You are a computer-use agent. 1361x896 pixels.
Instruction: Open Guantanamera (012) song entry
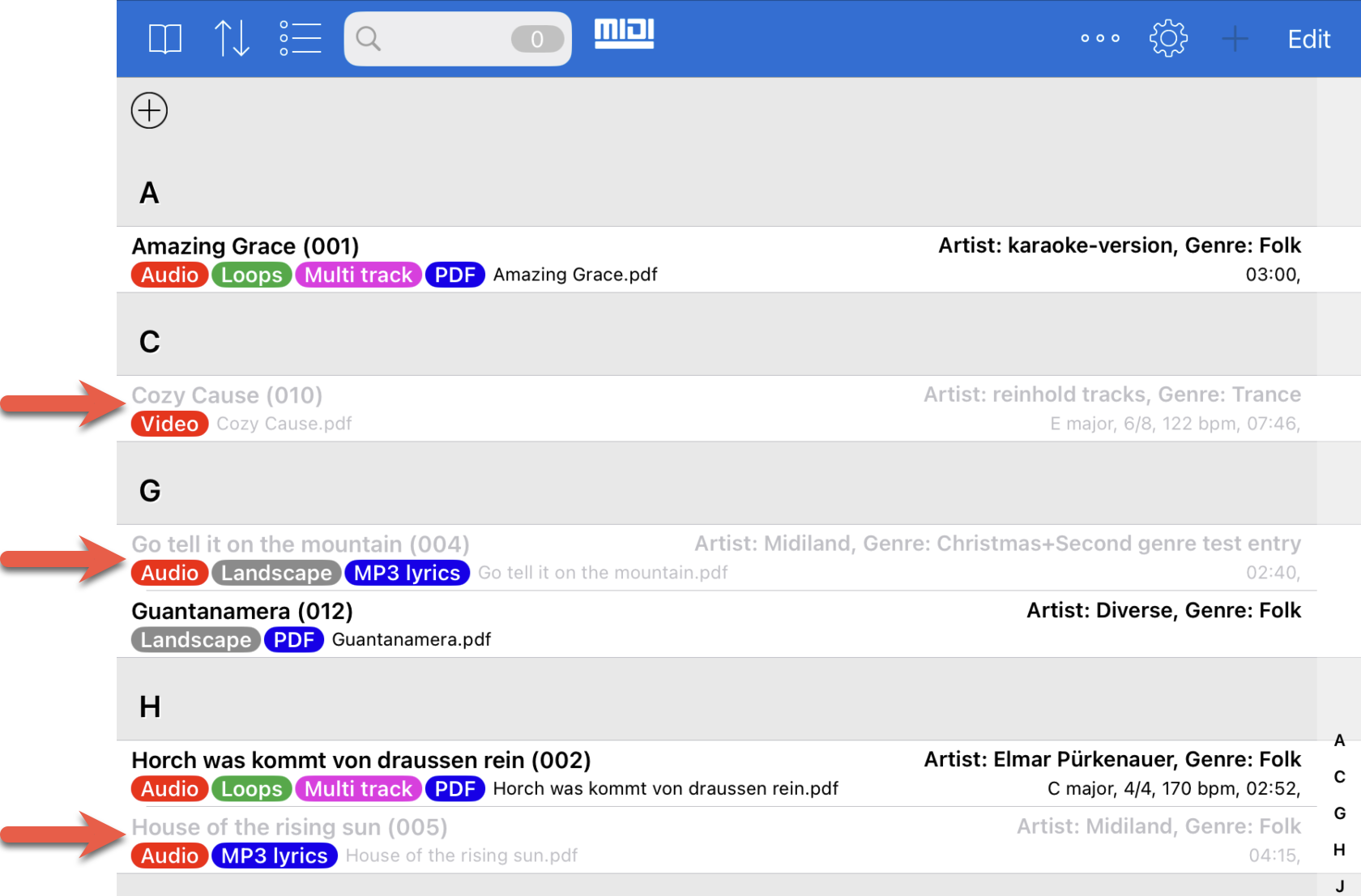pos(242,612)
